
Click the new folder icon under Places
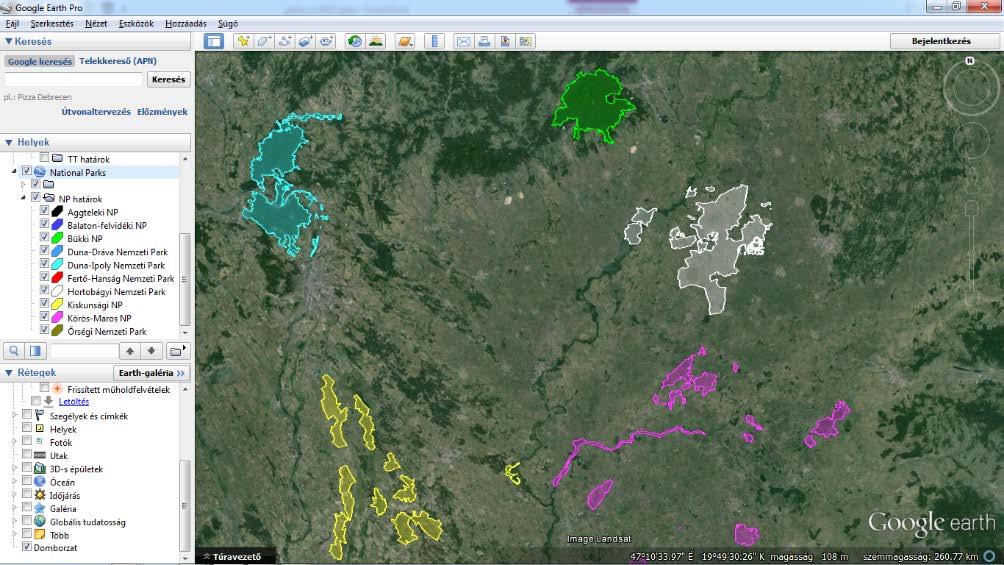tap(176, 351)
